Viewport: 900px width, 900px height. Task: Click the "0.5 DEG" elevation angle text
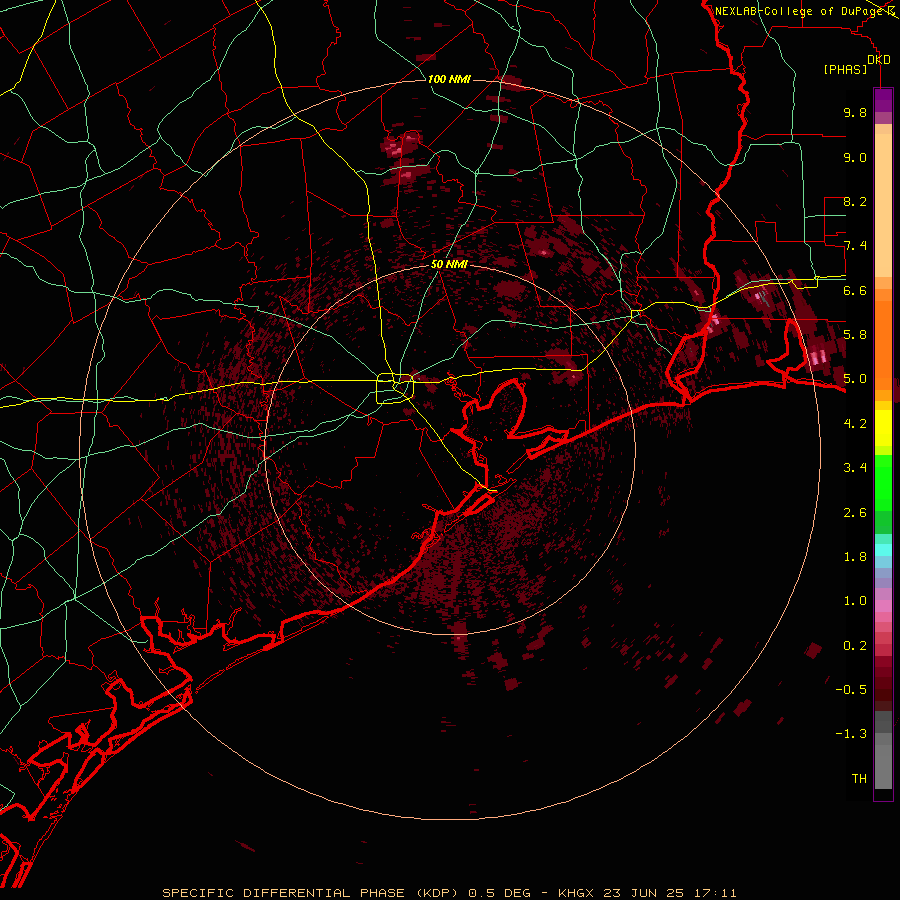499,893
